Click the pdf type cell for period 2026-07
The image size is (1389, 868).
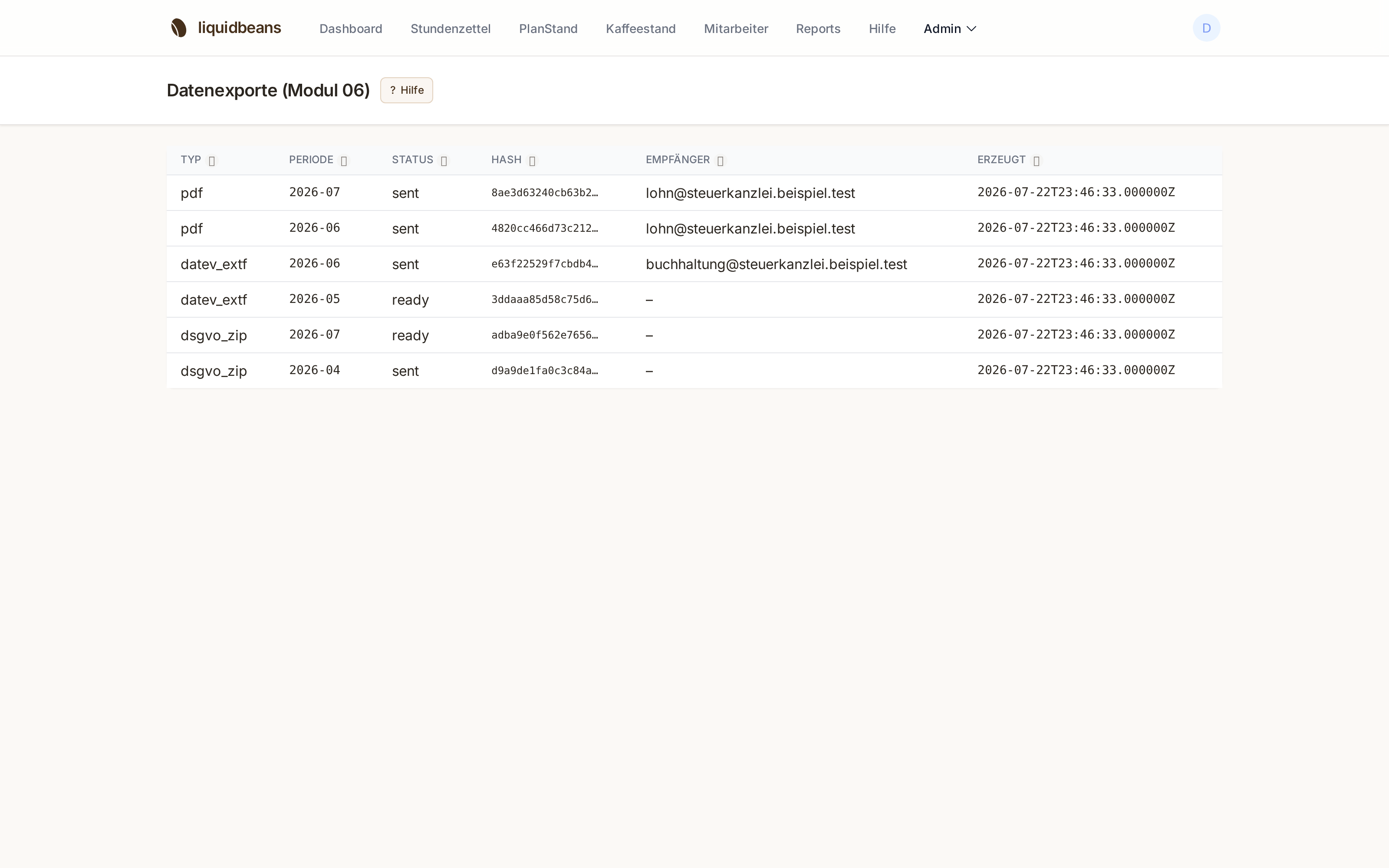192,194
